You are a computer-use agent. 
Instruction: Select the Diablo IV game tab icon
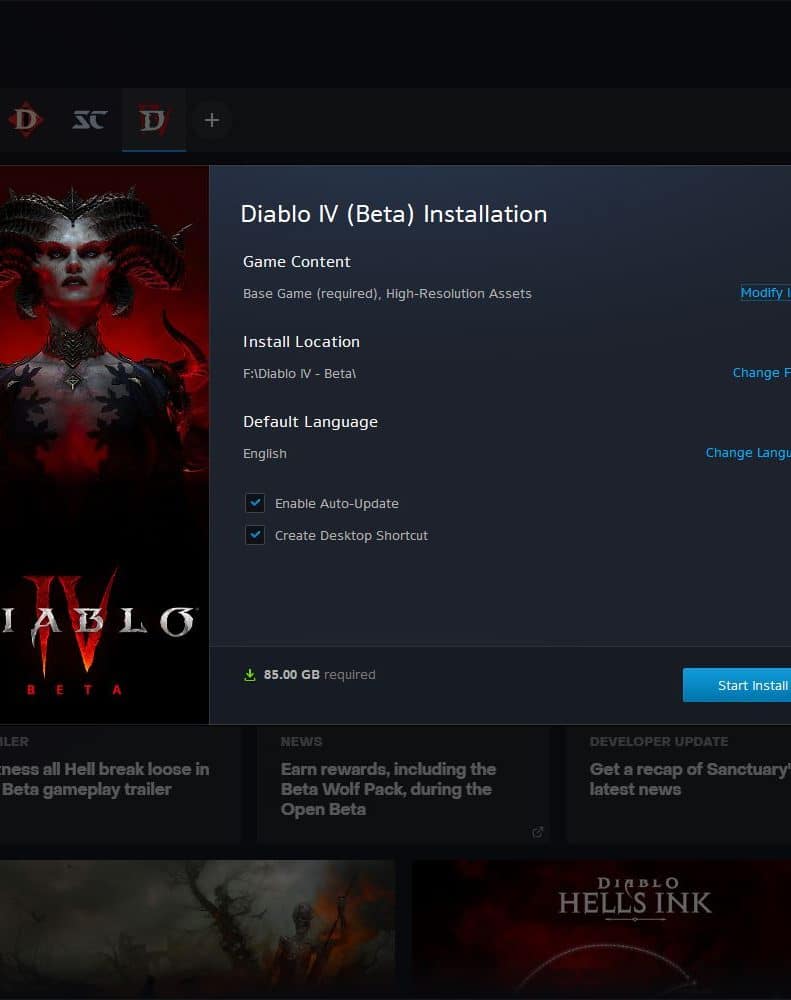pos(153,120)
